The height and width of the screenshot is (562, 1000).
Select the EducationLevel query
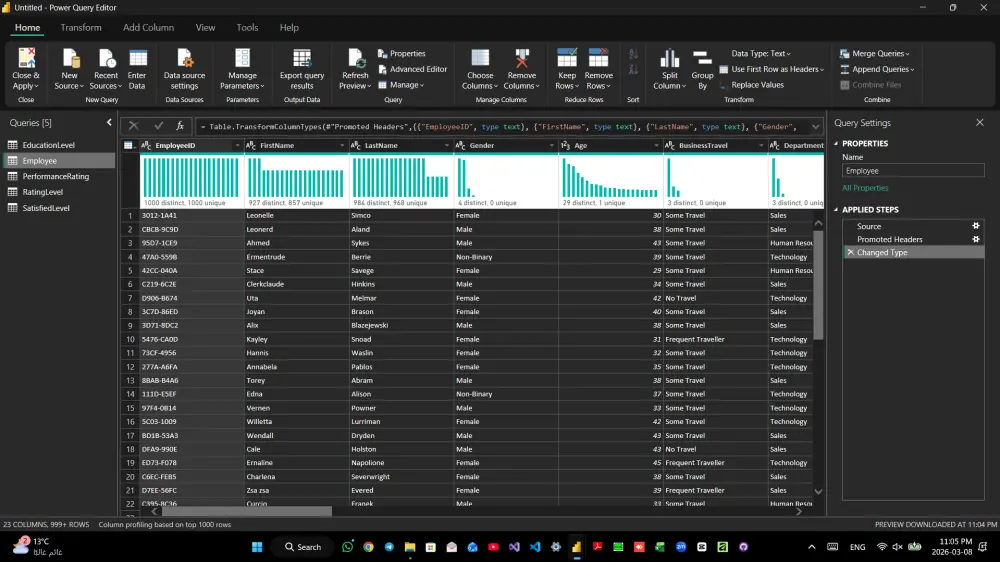pos(59,145)
